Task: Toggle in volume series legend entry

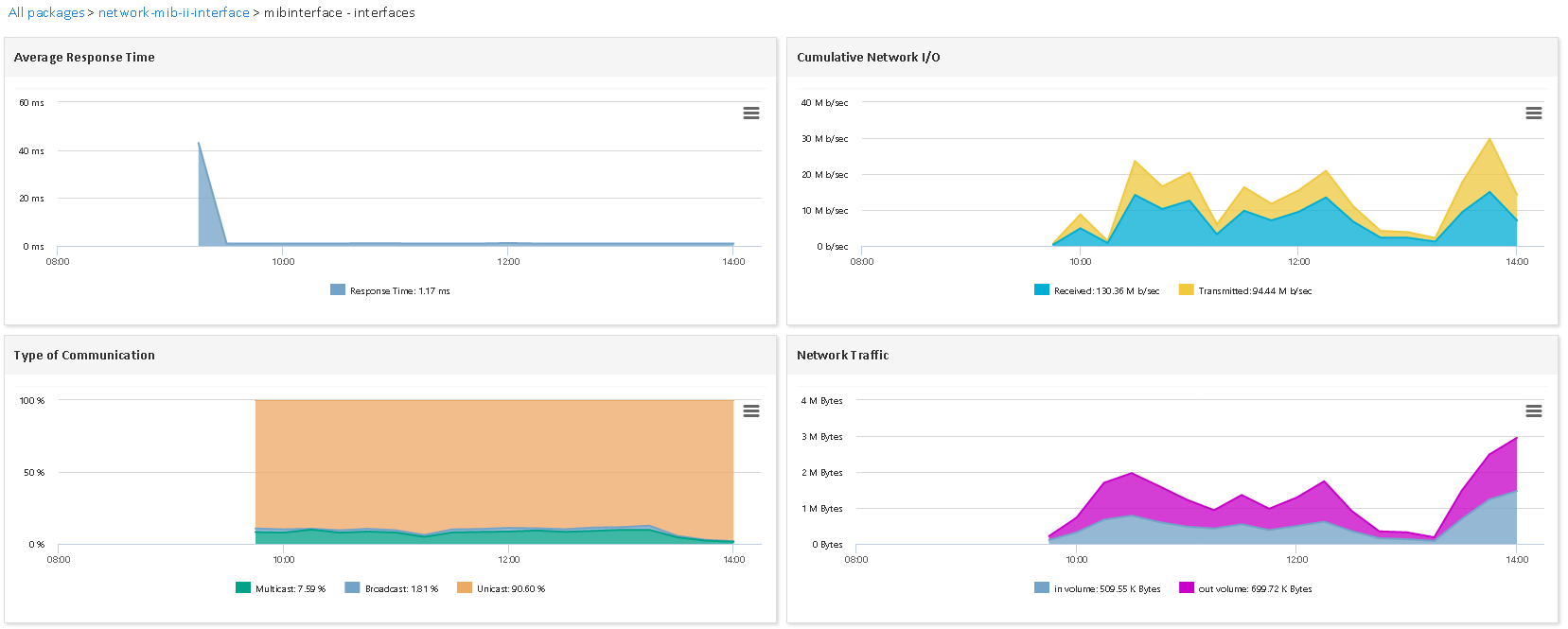Action: coord(1107,589)
